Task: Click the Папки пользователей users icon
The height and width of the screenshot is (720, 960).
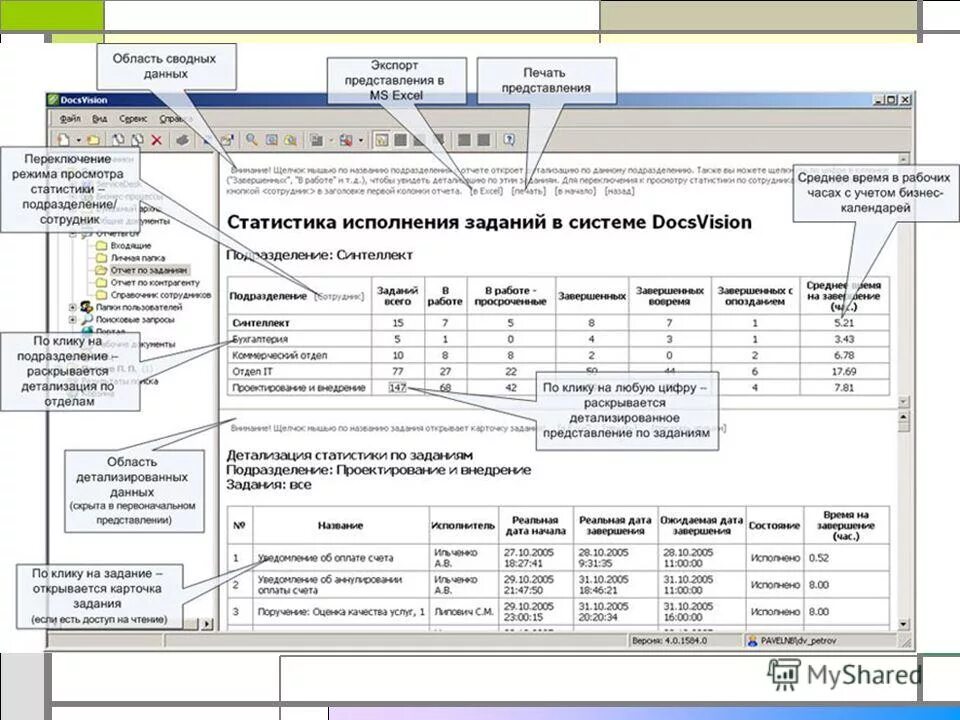Action: coord(86,307)
